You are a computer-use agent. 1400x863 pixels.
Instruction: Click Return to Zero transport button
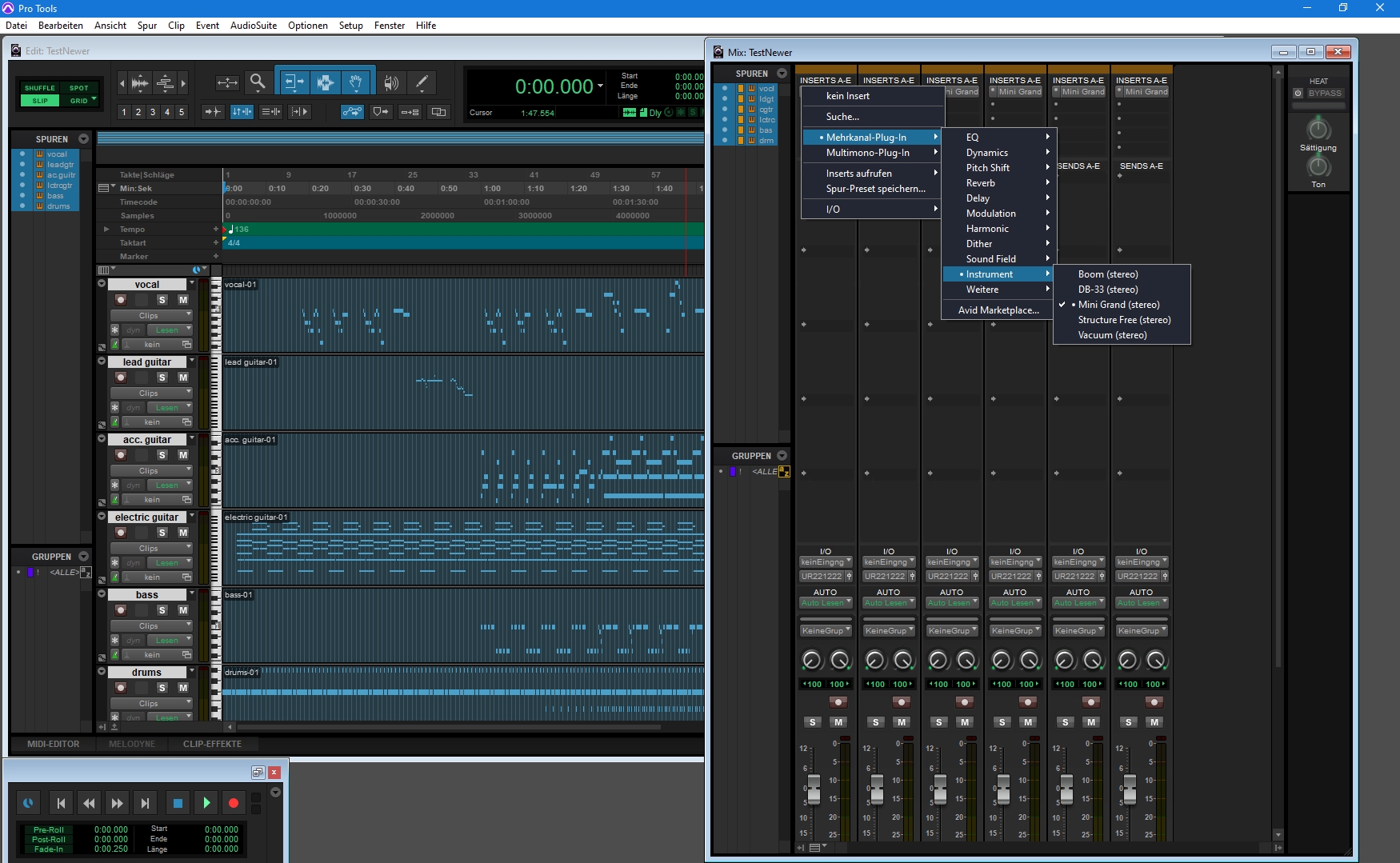click(x=61, y=803)
